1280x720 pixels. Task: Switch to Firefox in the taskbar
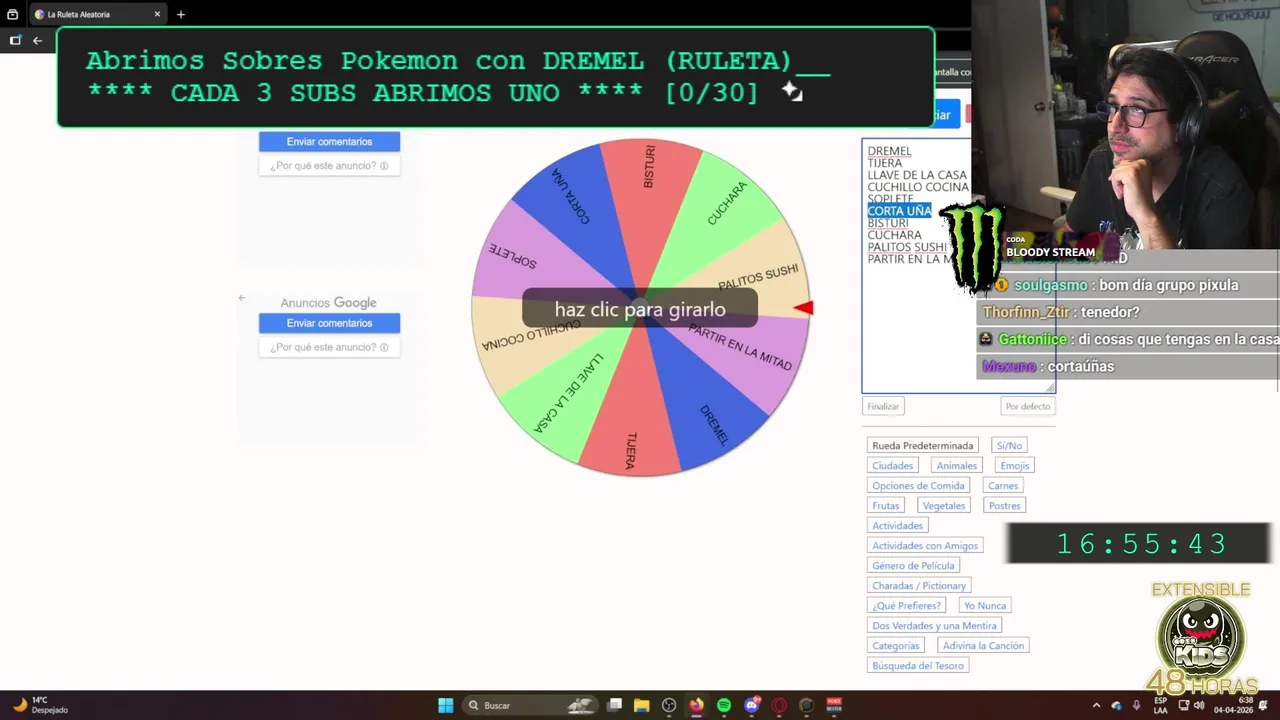(697, 705)
